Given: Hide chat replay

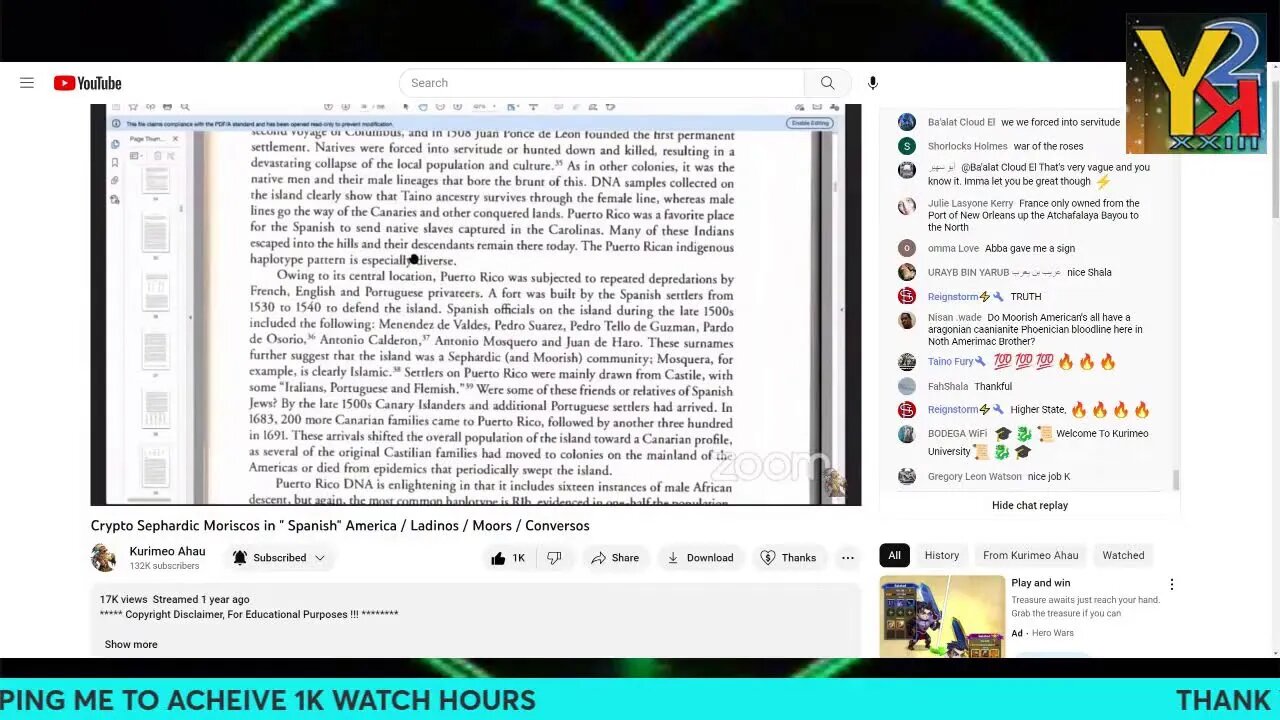Looking at the screenshot, I should (x=1030, y=505).
